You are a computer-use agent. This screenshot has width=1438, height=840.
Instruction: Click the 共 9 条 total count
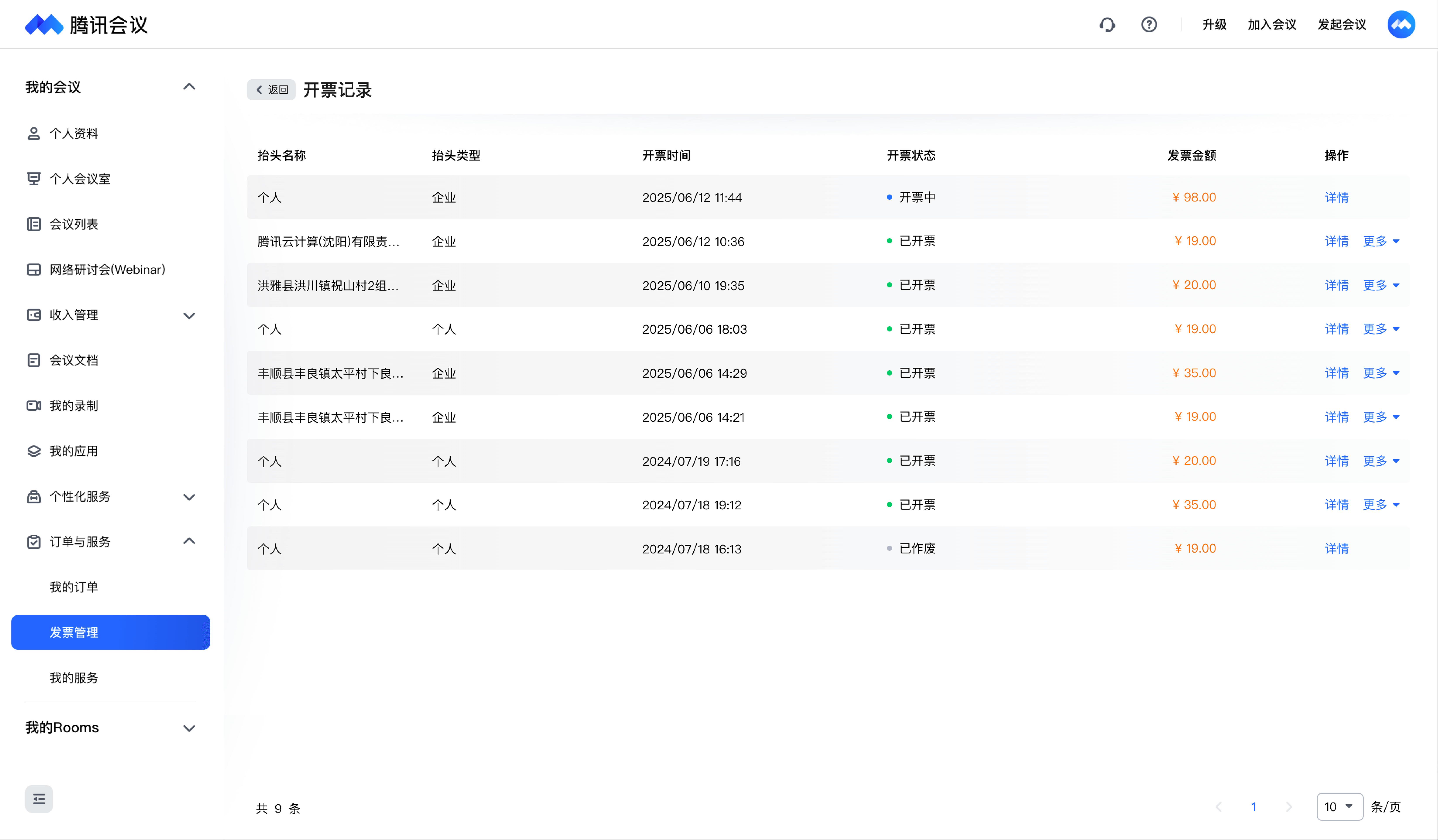(x=278, y=808)
